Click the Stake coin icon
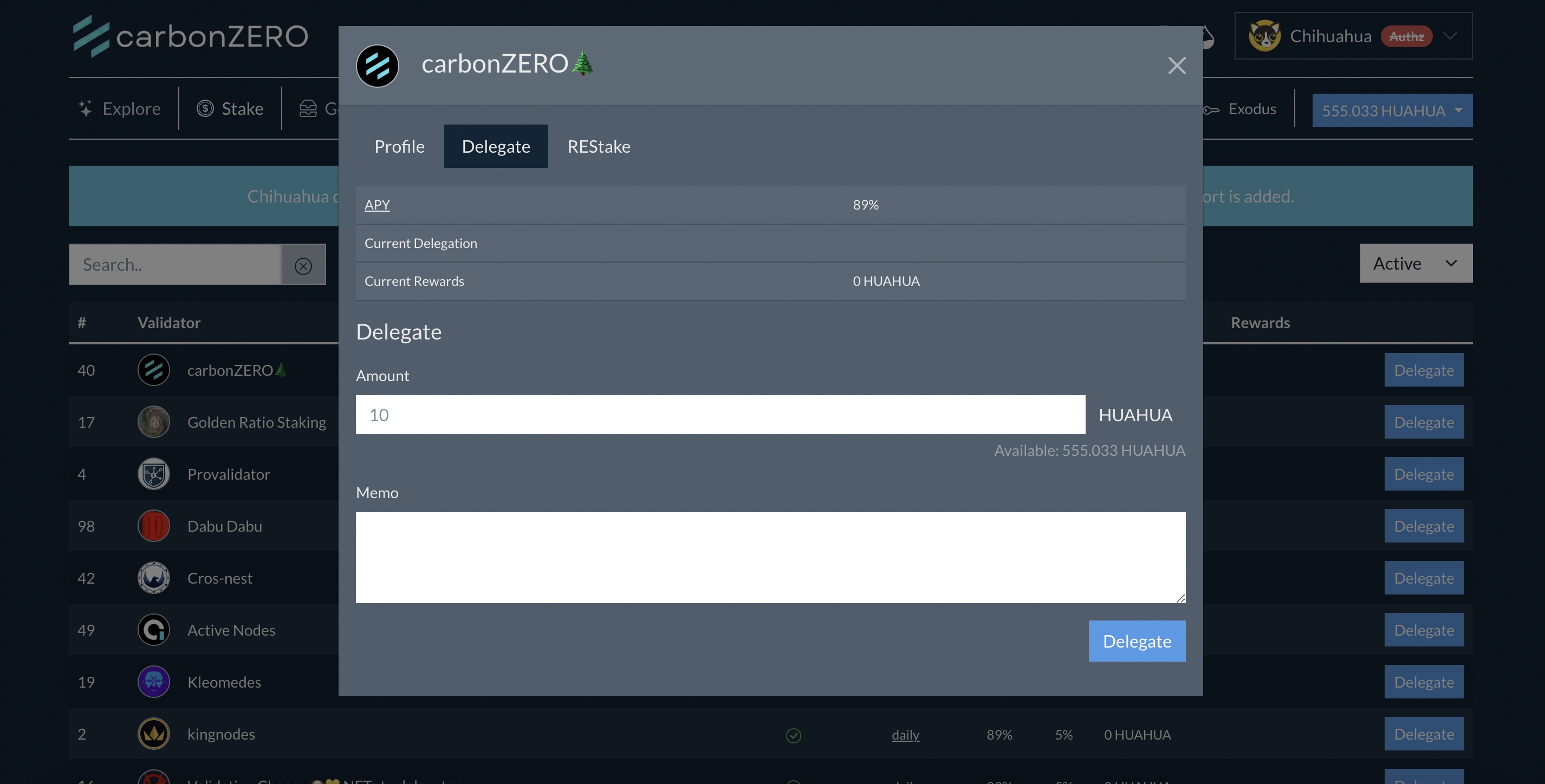 point(205,108)
